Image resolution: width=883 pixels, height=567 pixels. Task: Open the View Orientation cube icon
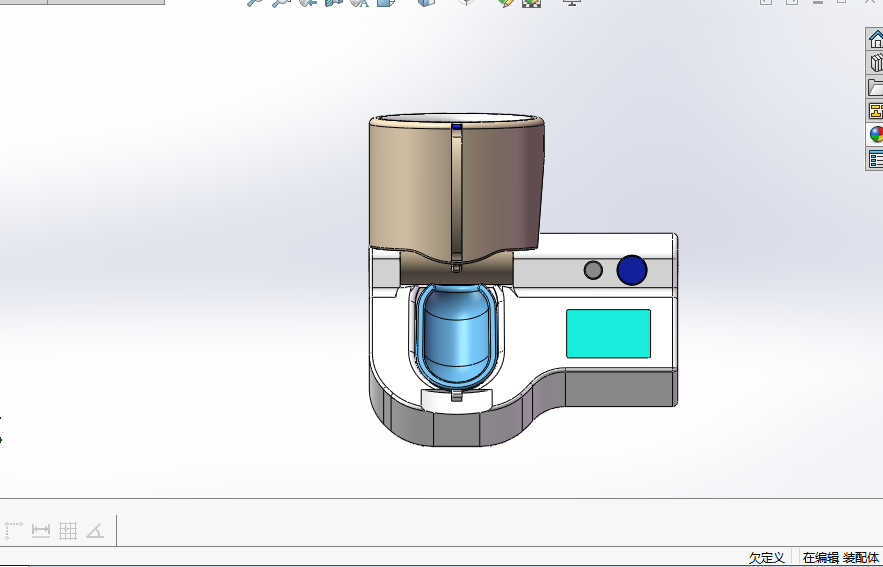click(x=386, y=3)
